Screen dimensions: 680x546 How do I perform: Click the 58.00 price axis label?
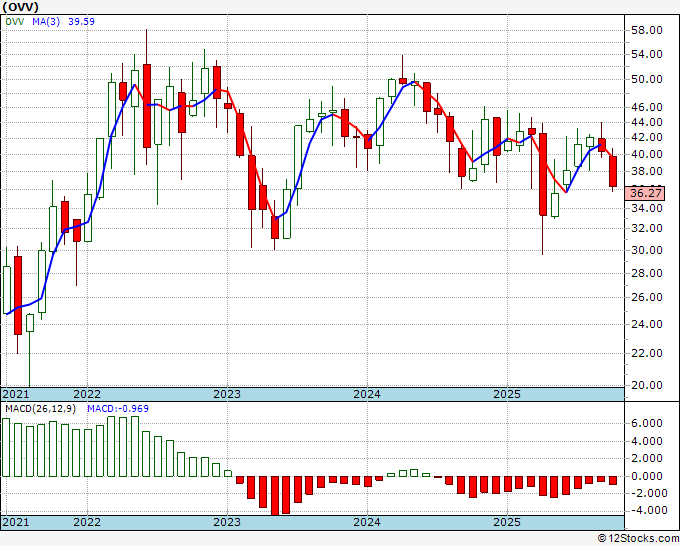pyautogui.click(x=647, y=30)
